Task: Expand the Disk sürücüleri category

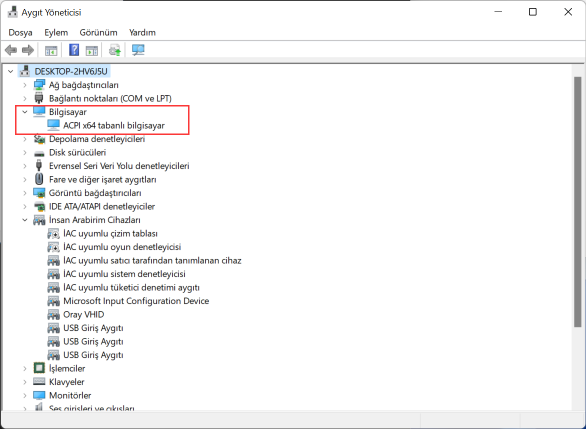Action: pos(25,152)
